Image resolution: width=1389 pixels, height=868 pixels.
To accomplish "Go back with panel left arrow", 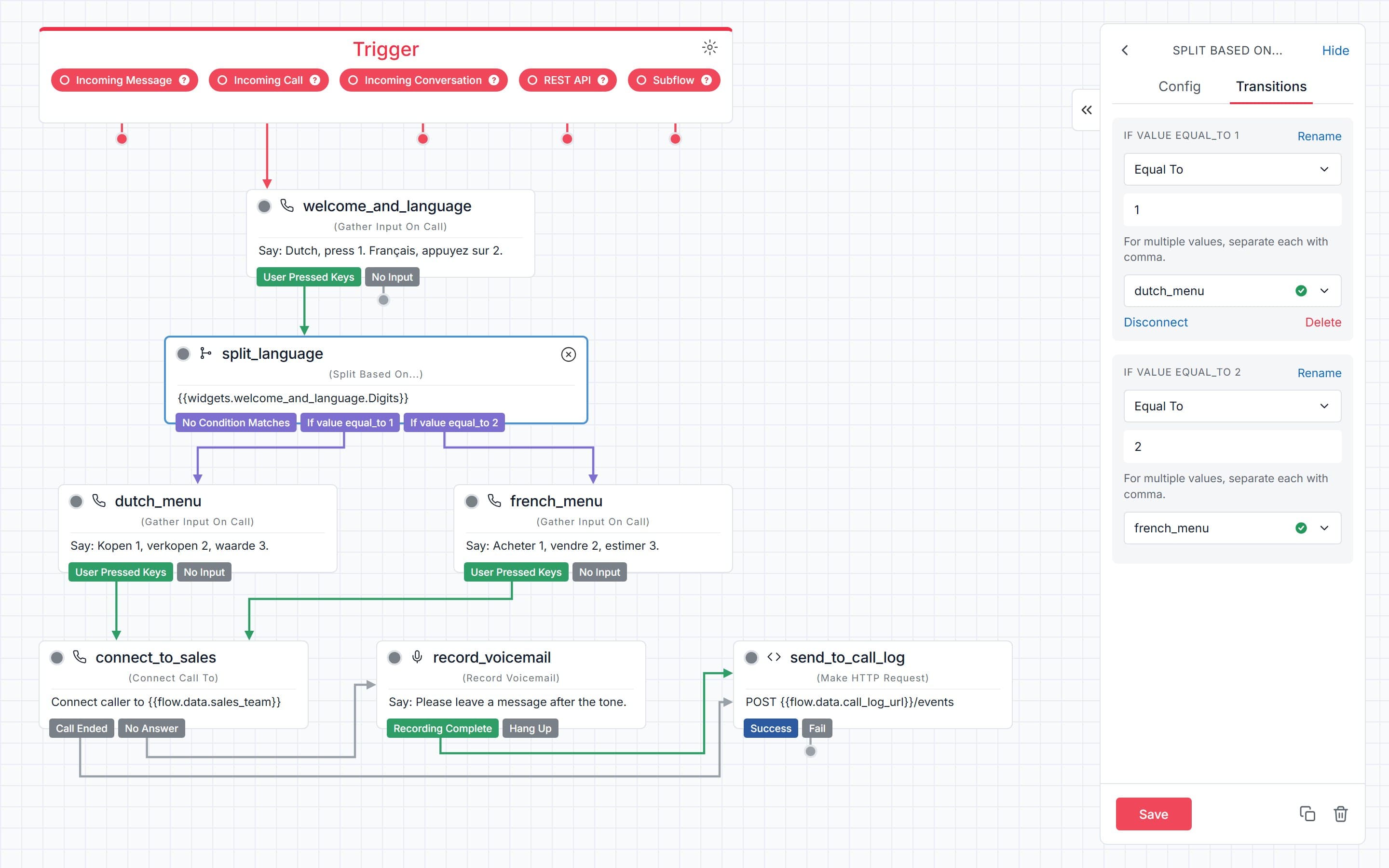I will tap(1125, 51).
